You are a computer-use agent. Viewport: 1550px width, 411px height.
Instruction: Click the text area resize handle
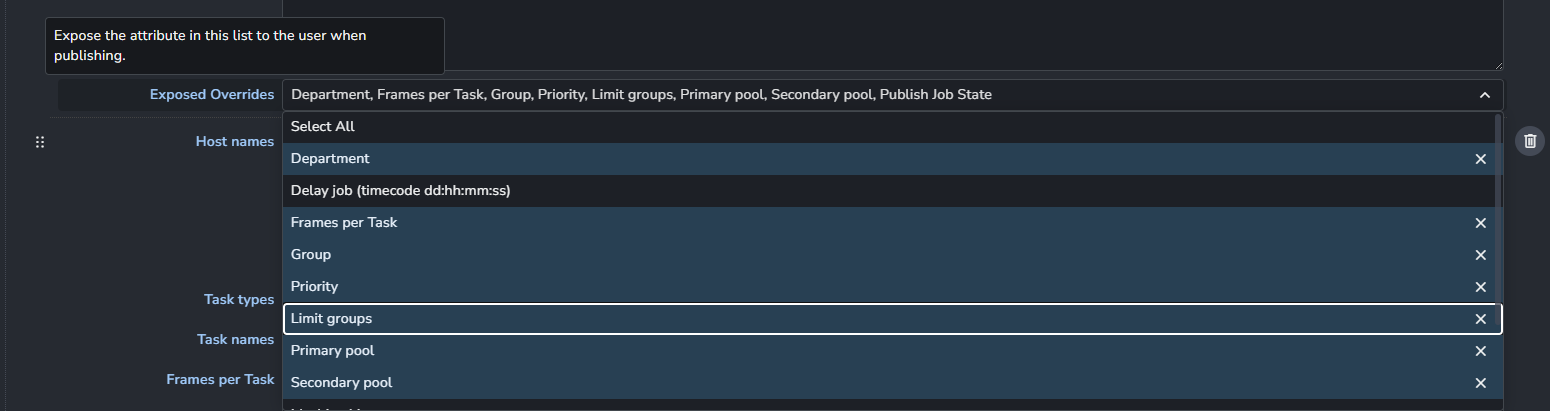[x=1497, y=64]
